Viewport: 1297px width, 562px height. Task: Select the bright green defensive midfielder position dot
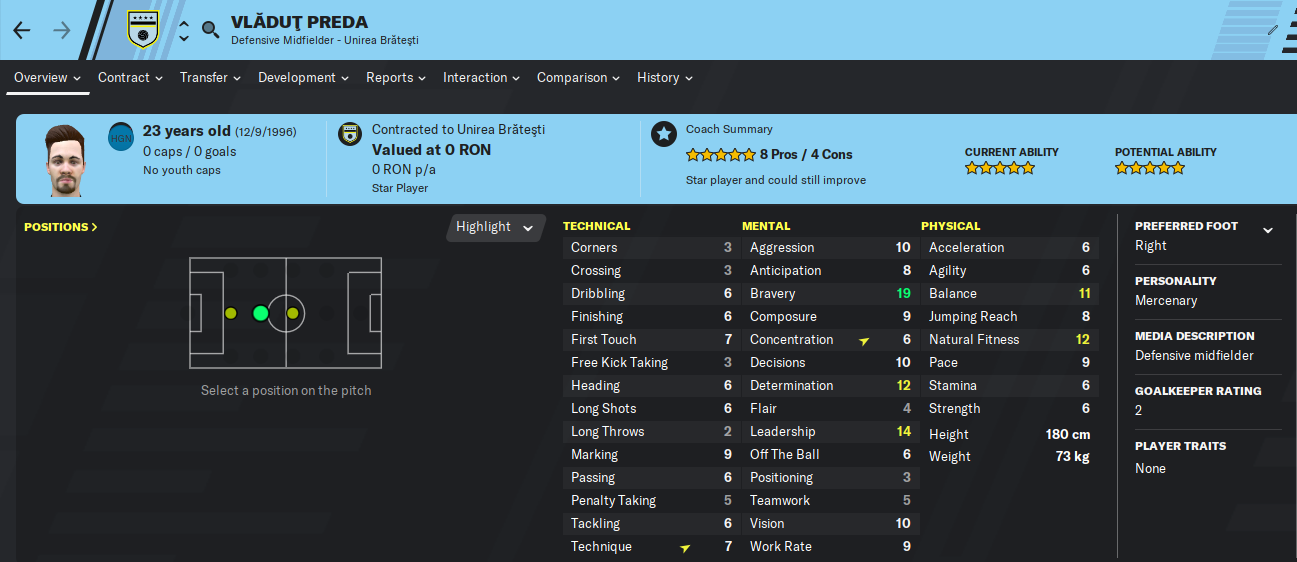pyautogui.click(x=260, y=313)
